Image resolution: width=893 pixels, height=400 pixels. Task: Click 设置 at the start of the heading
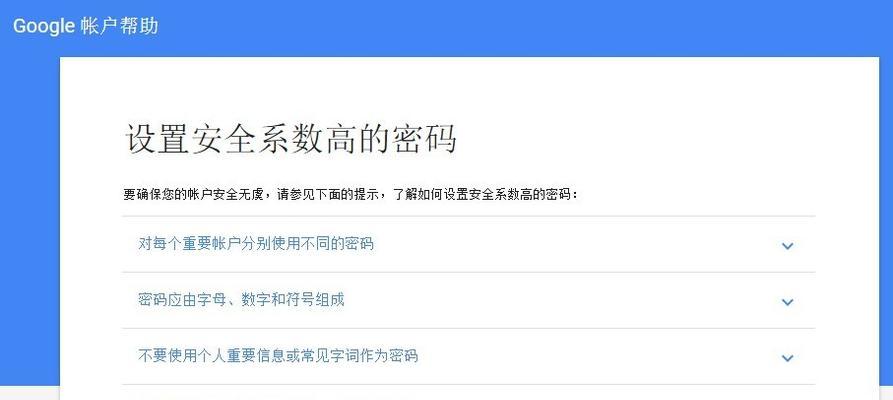pyautogui.click(x=157, y=138)
